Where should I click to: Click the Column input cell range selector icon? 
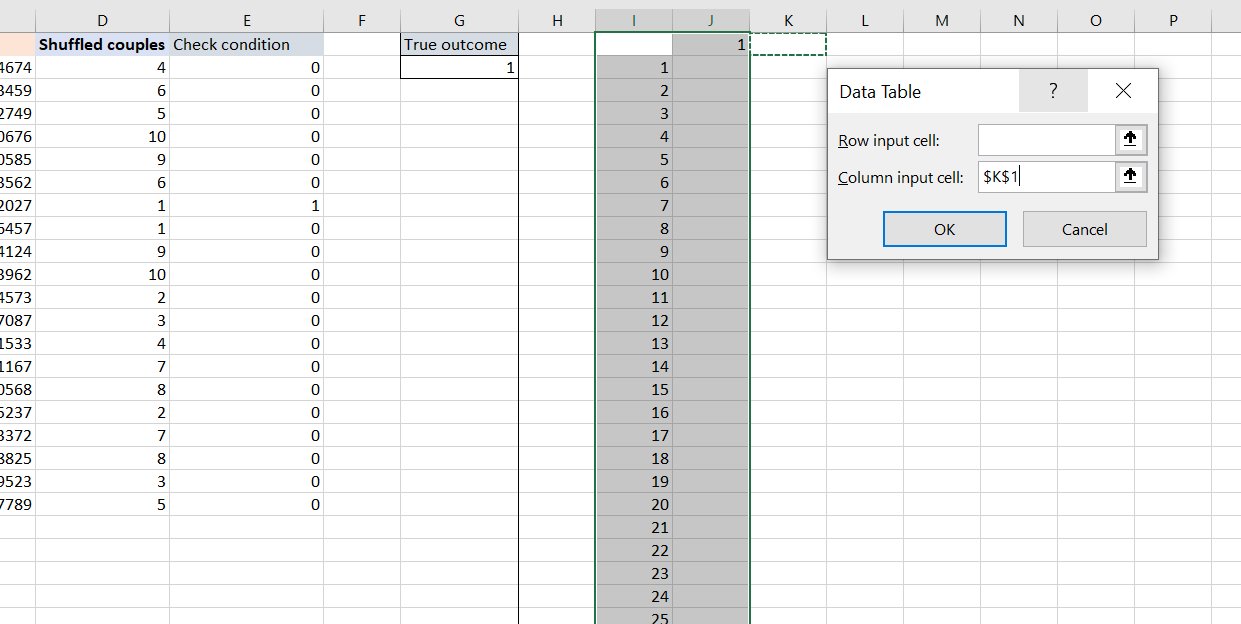[x=1130, y=177]
